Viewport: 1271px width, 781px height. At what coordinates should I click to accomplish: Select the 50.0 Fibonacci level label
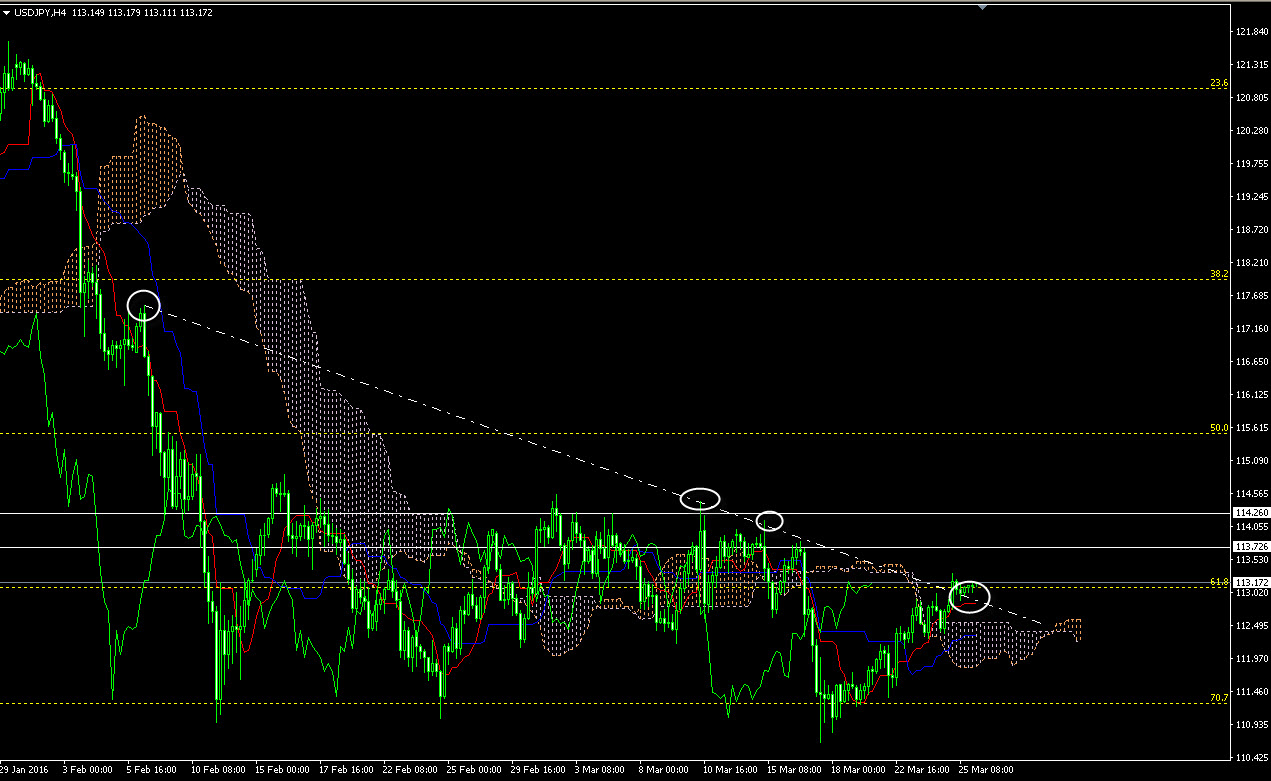pos(1218,428)
